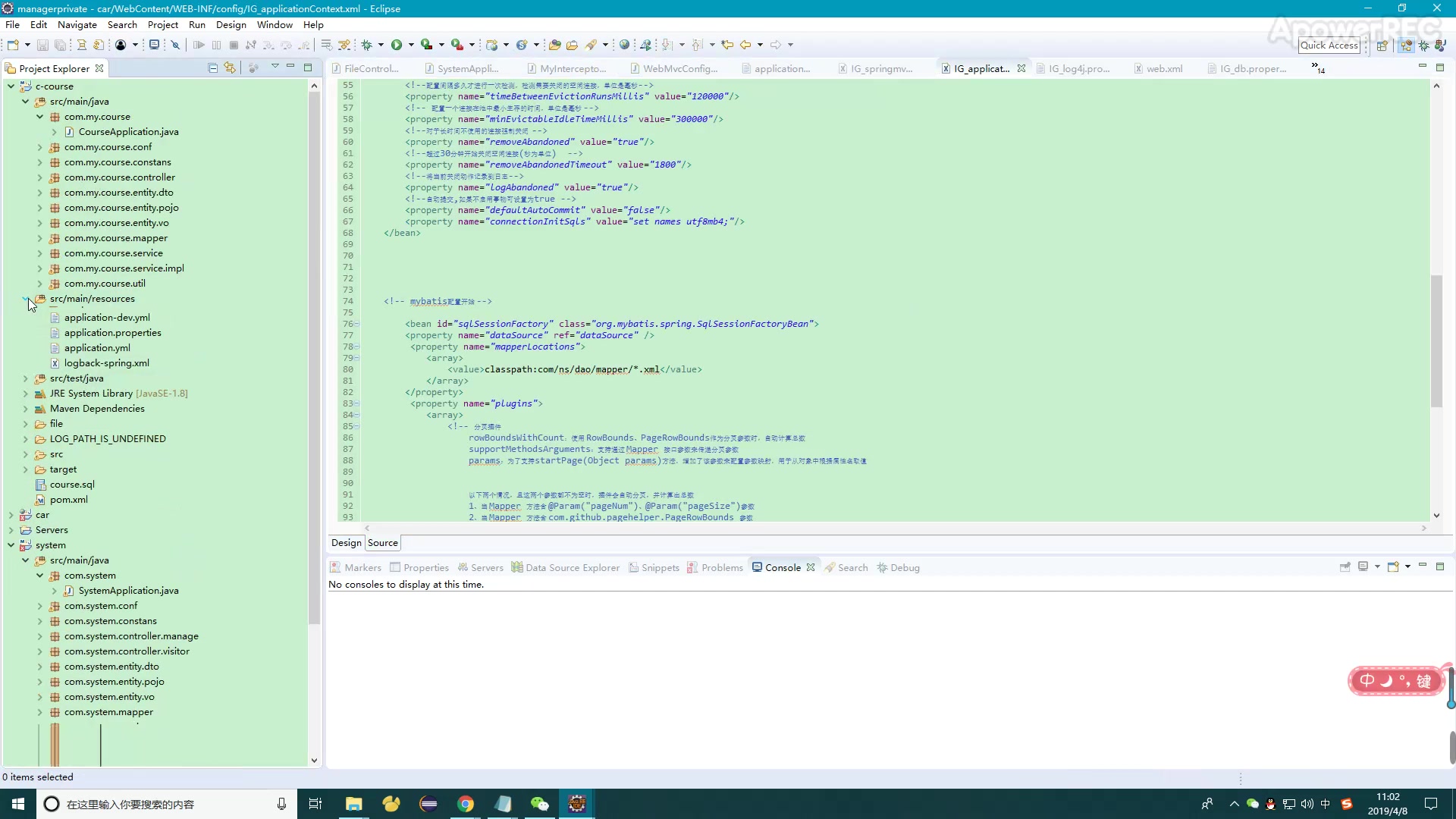Click Back navigation arrow in toolbar

(745, 45)
